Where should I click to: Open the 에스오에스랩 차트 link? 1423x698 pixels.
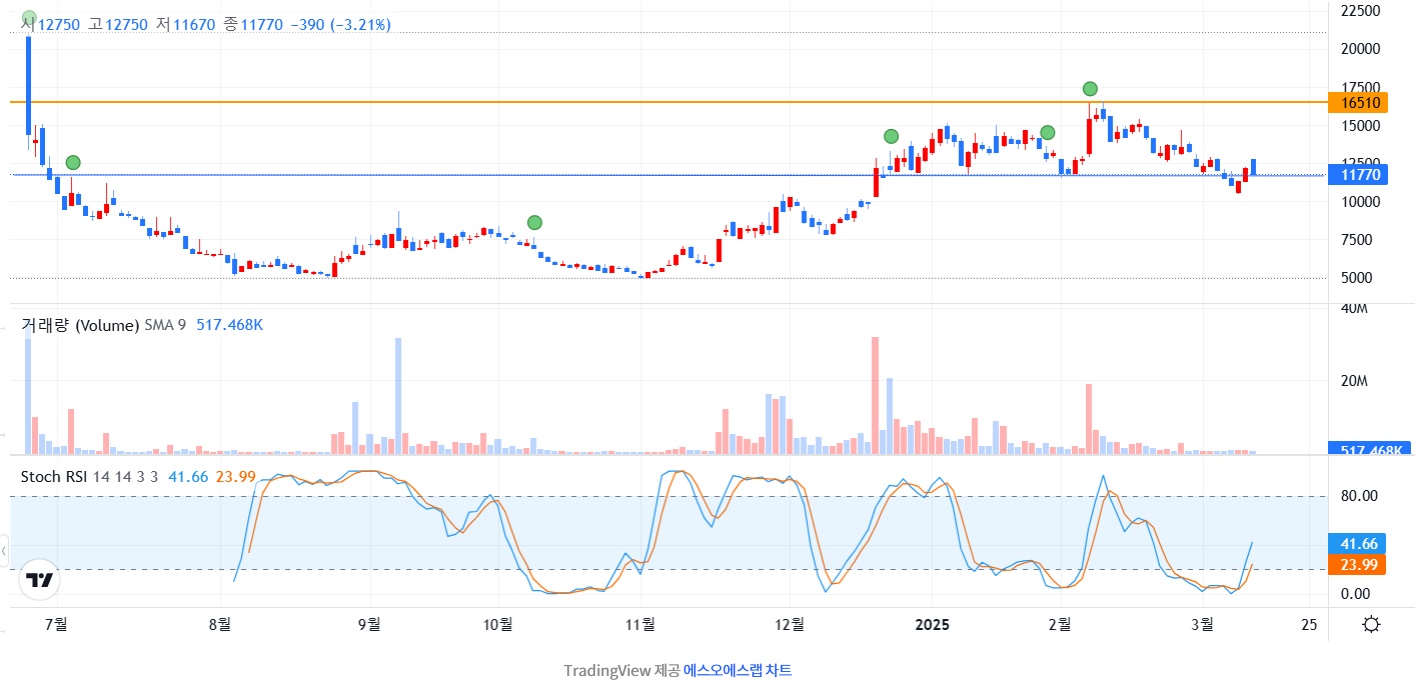[x=738, y=670]
